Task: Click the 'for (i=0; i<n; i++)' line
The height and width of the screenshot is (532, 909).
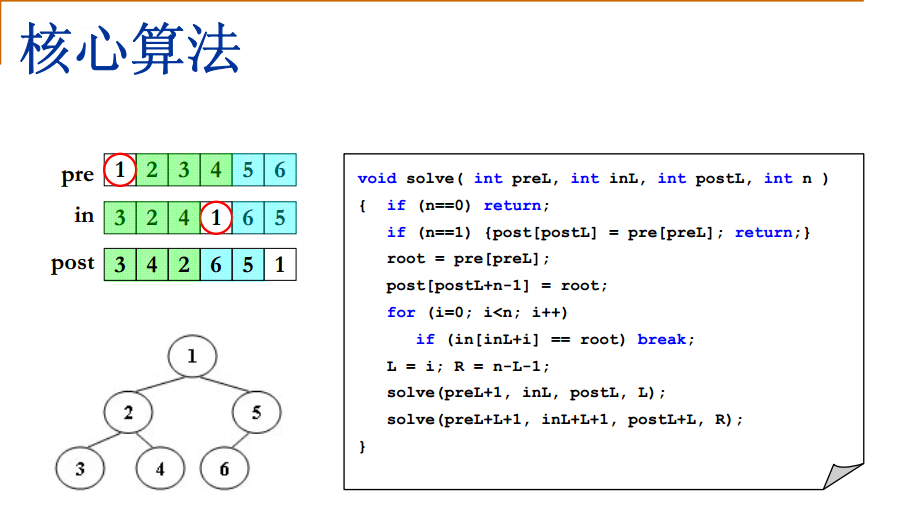Action: [x=477, y=312]
